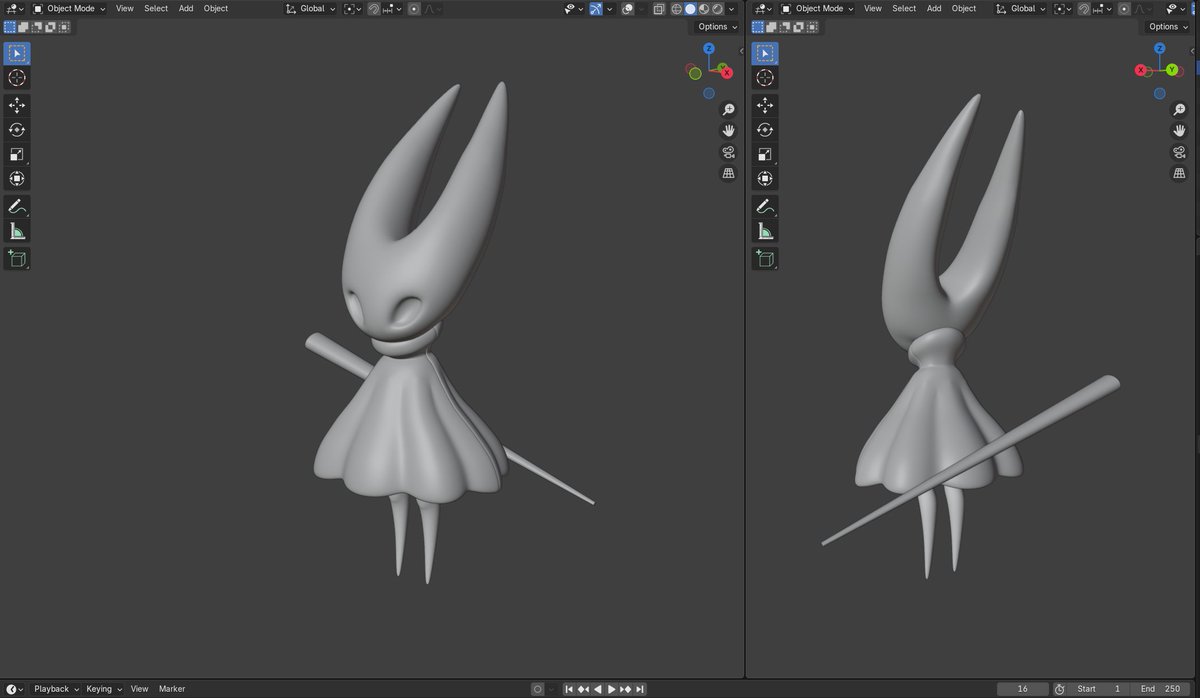Select the Scale tool in left viewport
Image resolution: width=1200 pixels, height=698 pixels.
point(17,154)
